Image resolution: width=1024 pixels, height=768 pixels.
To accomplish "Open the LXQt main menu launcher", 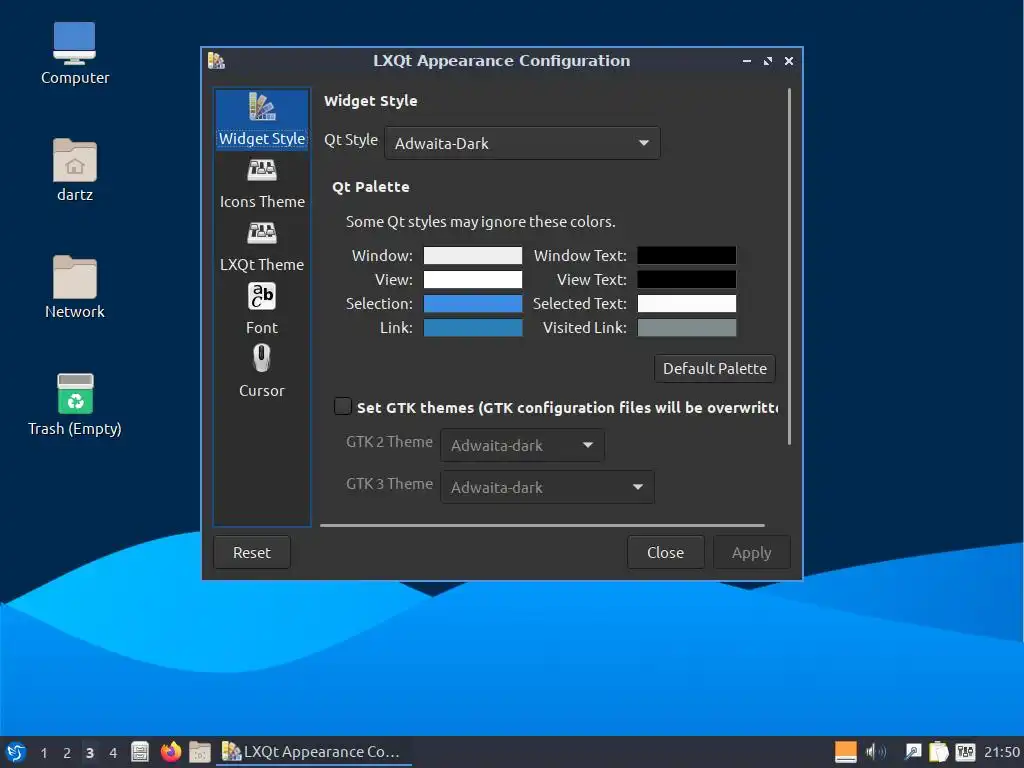I will (x=16, y=752).
